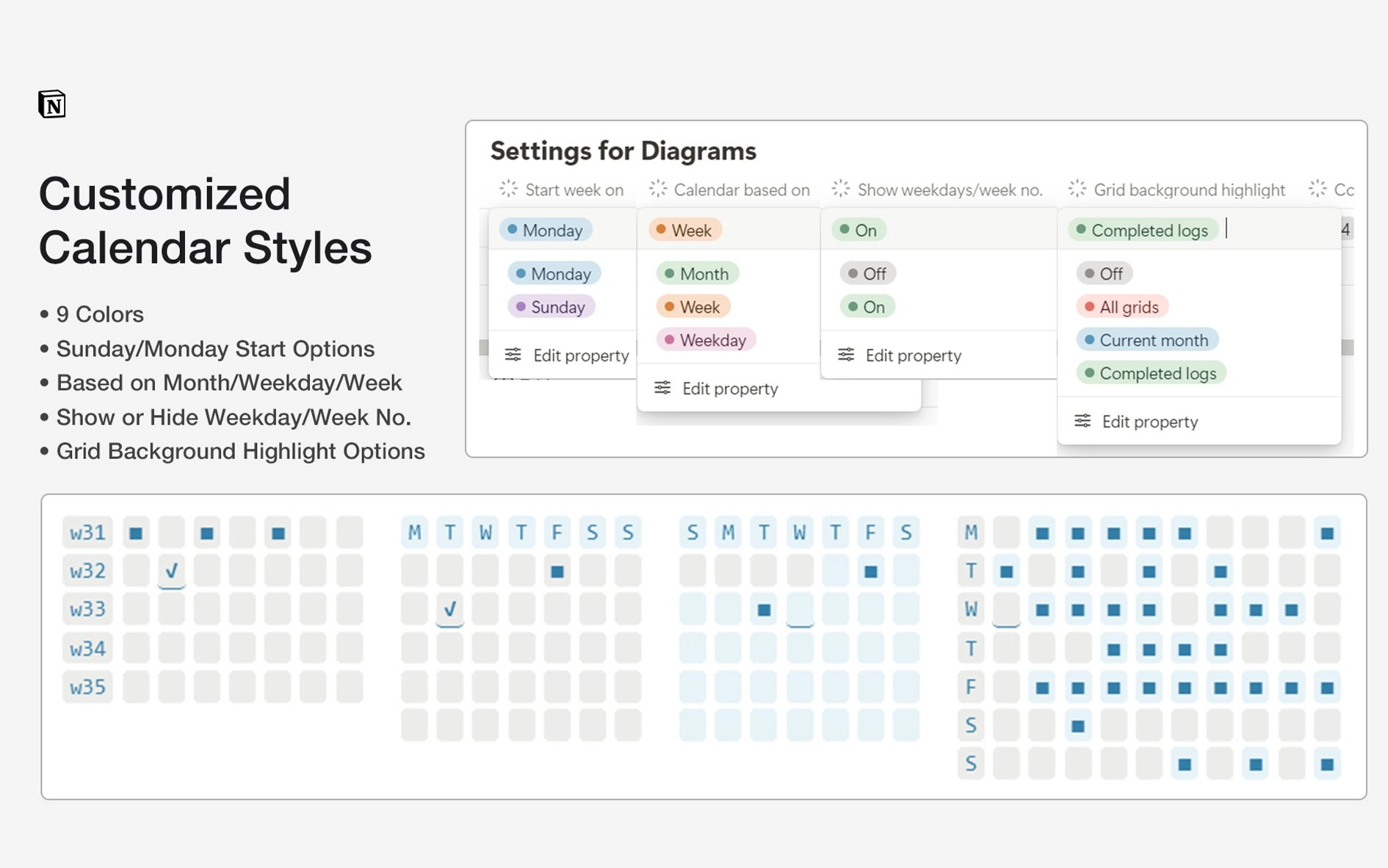Click the Show weekdays/week no. property icon
The width and height of the screenshot is (1388, 868).
(x=841, y=189)
